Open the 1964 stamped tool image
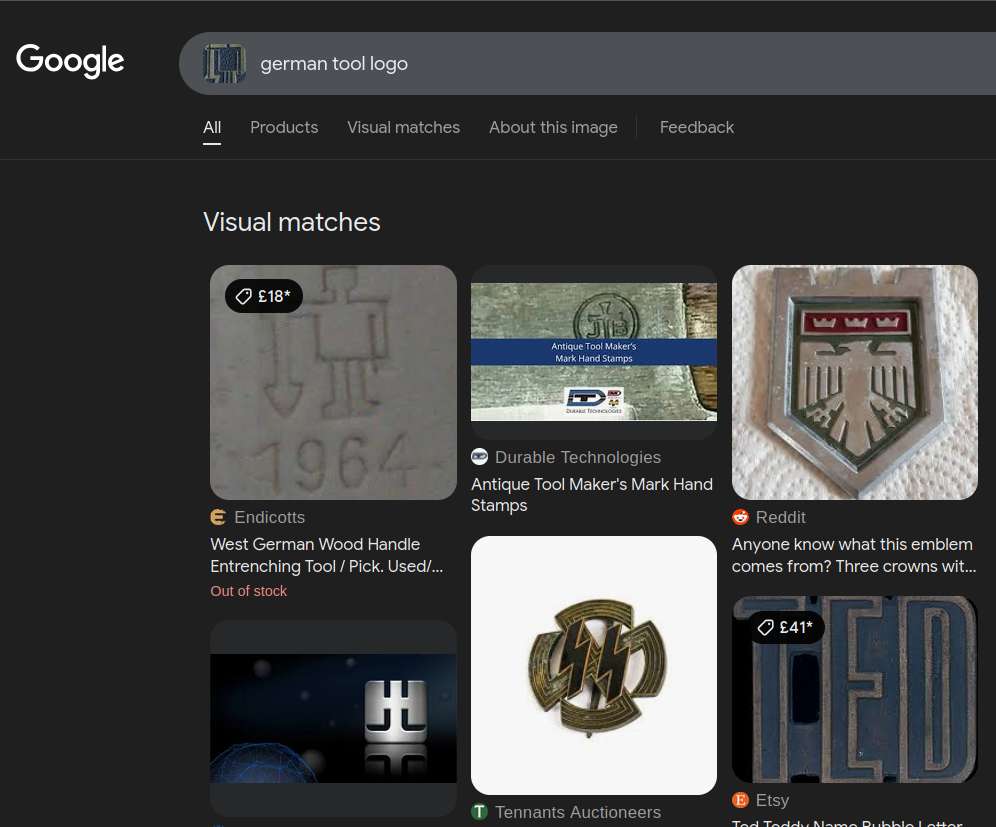Screen dimensions: 996x827 [x=333, y=382]
